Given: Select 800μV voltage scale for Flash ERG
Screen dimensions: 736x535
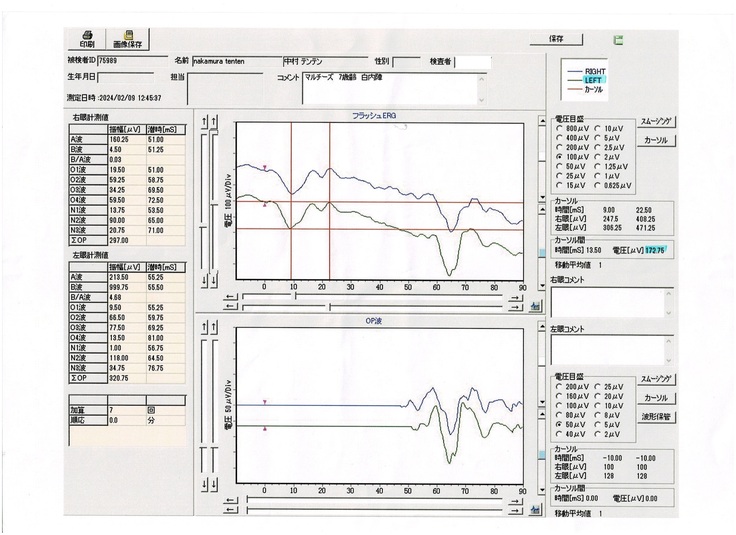Looking at the screenshot, I should [557, 129].
